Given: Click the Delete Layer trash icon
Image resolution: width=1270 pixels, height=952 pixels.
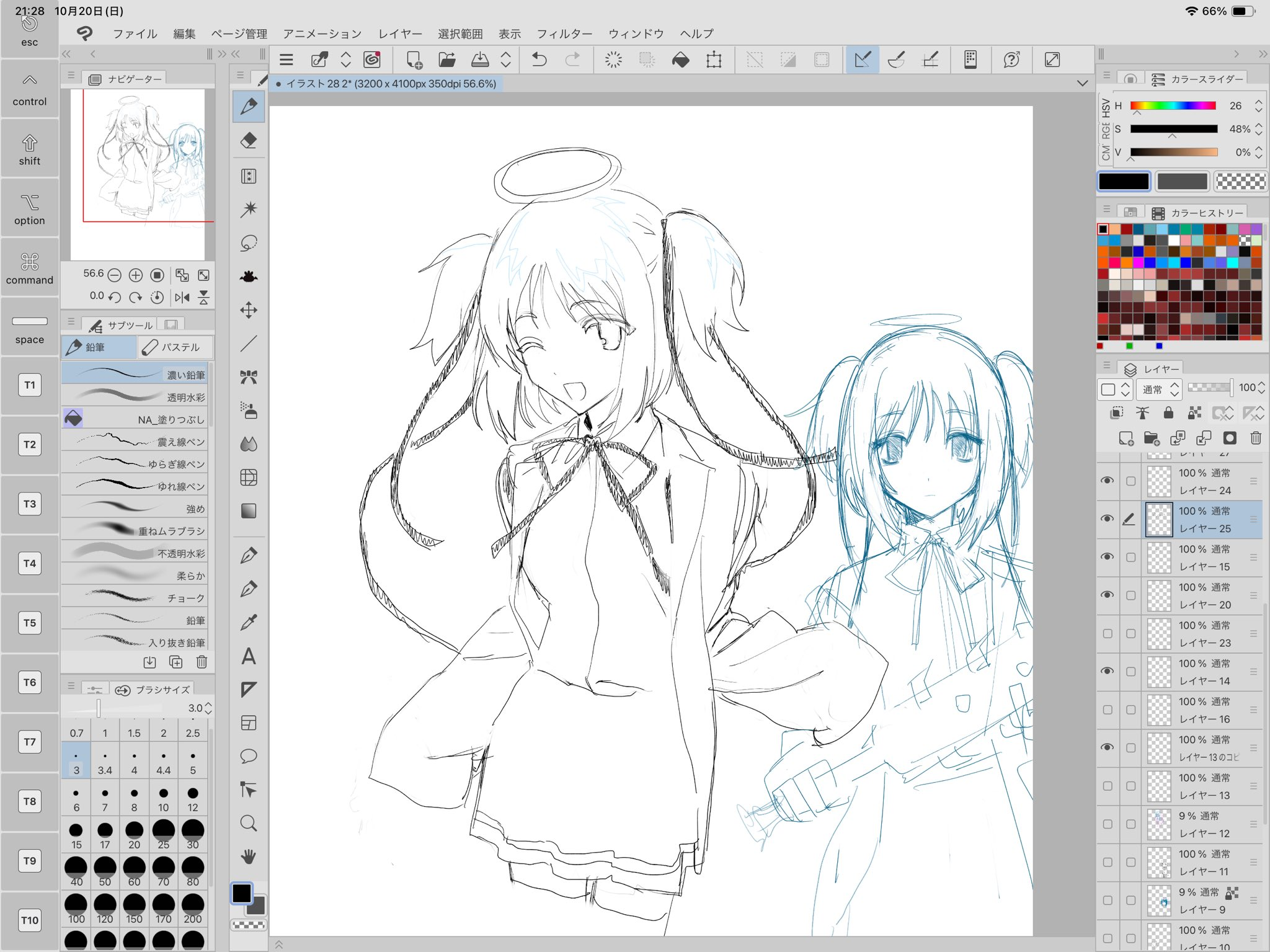Looking at the screenshot, I should coord(1256,438).
